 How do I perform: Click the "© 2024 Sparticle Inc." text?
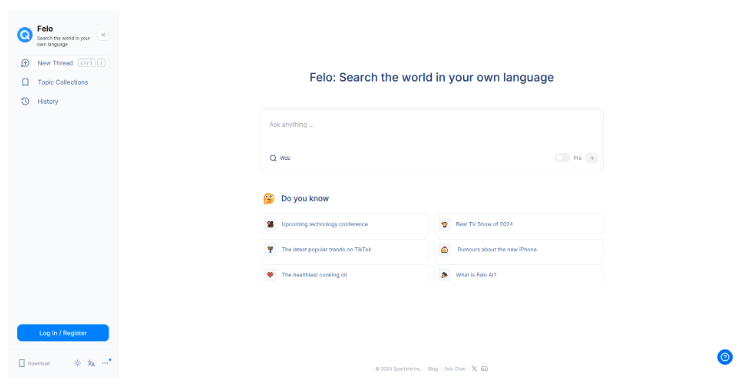point(399,369)
